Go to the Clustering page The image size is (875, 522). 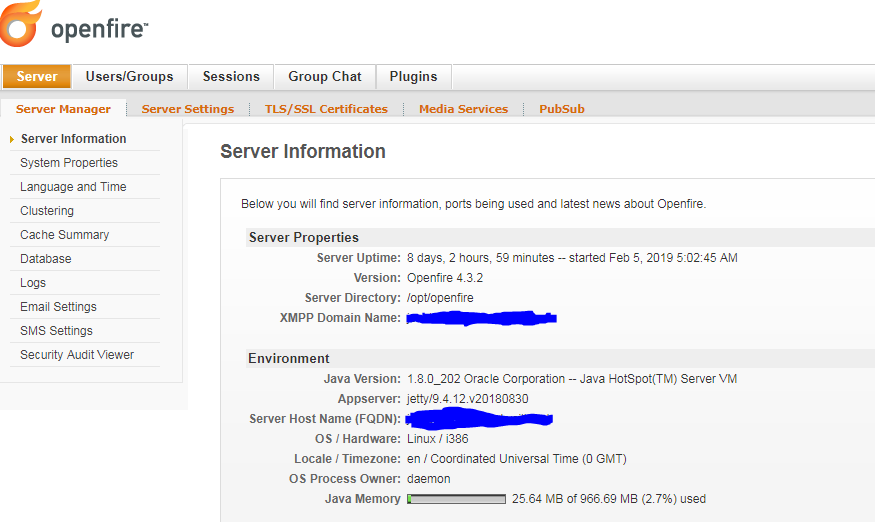coord(47,210)
